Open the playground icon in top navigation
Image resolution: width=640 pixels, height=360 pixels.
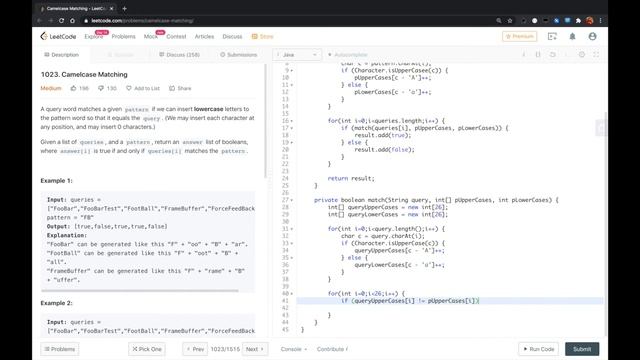tap(552, 36)
